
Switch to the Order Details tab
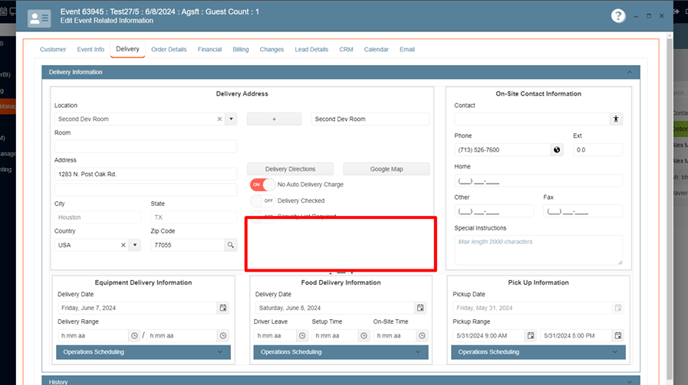[x=168, y=49]
